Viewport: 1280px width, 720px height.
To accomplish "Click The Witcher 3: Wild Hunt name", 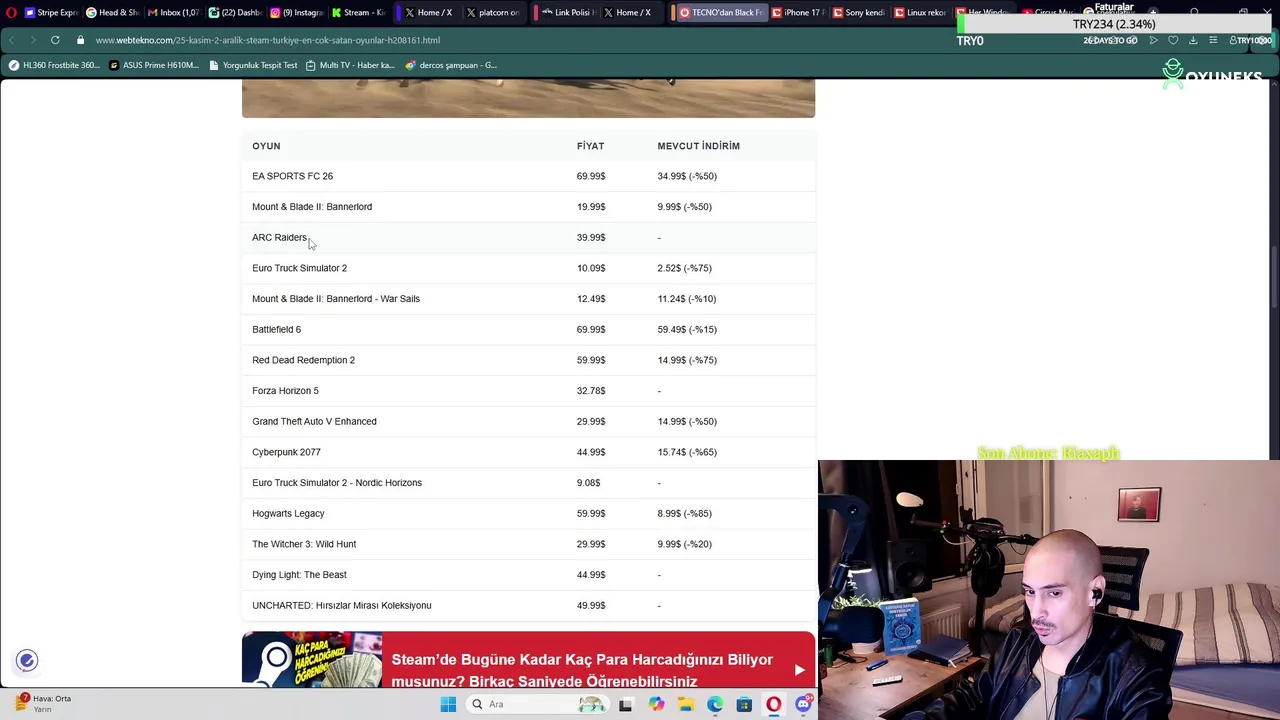I will tap(304, 544).
